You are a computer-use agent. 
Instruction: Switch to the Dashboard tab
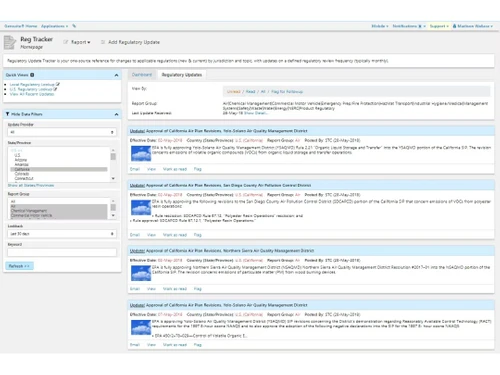pyautogui.click(x=142, y=75)
